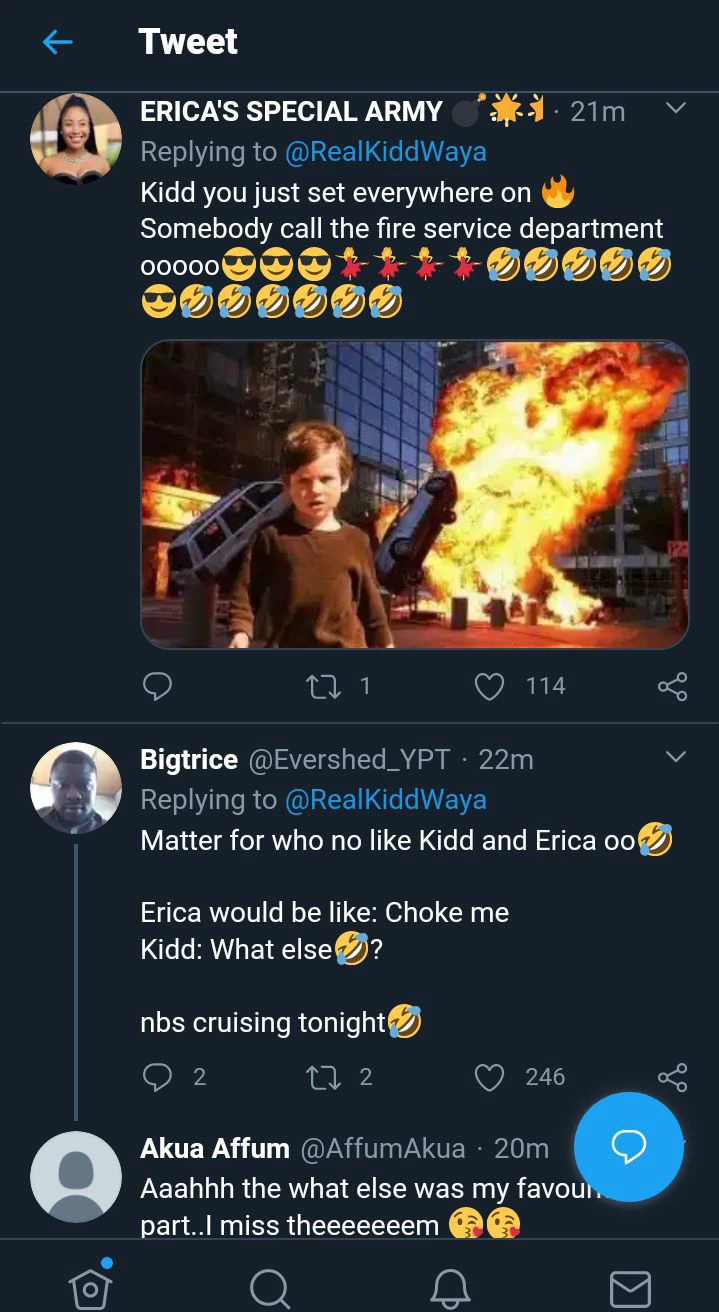
Task: Go to the Home tab
Action: [x=90, y=1286]
